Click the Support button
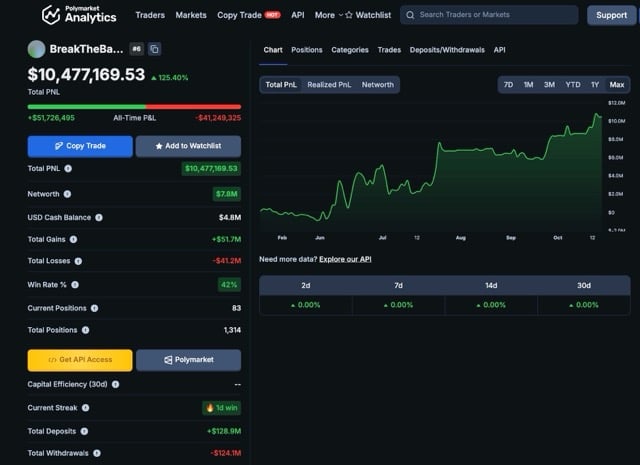 click(611, 15)
